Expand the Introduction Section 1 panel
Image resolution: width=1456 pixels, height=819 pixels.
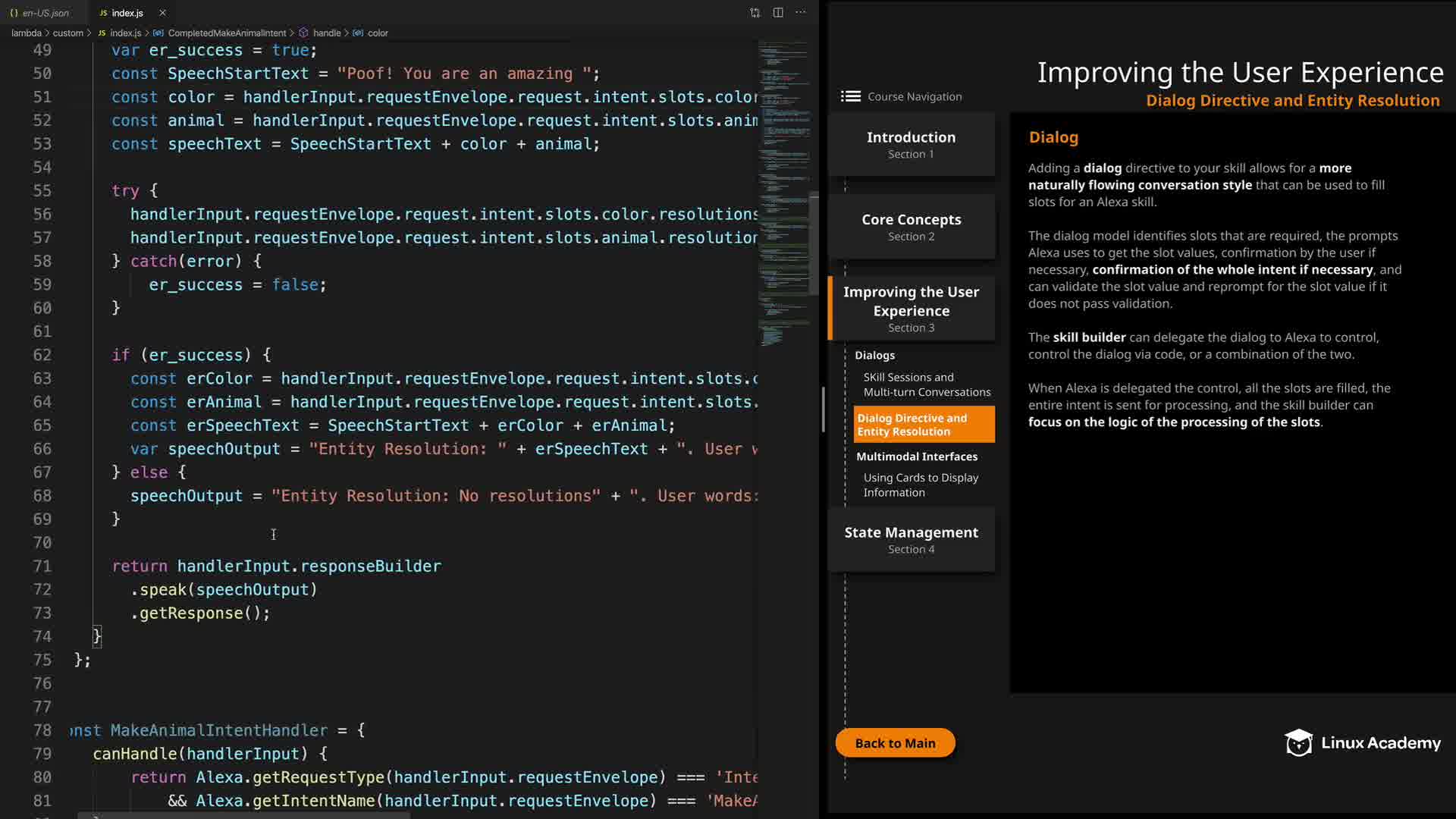coord(911,144)
